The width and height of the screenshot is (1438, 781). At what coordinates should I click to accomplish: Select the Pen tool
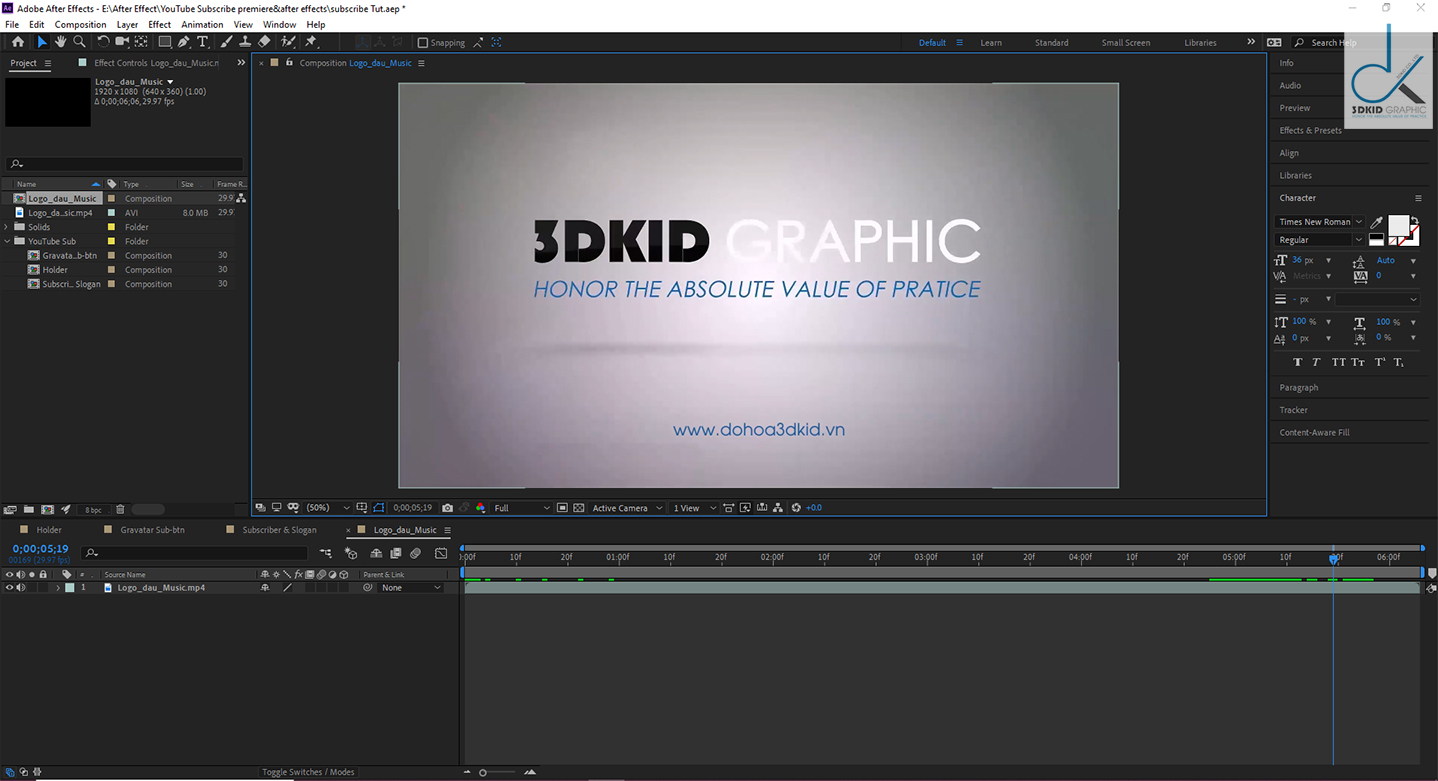[183, 42]
